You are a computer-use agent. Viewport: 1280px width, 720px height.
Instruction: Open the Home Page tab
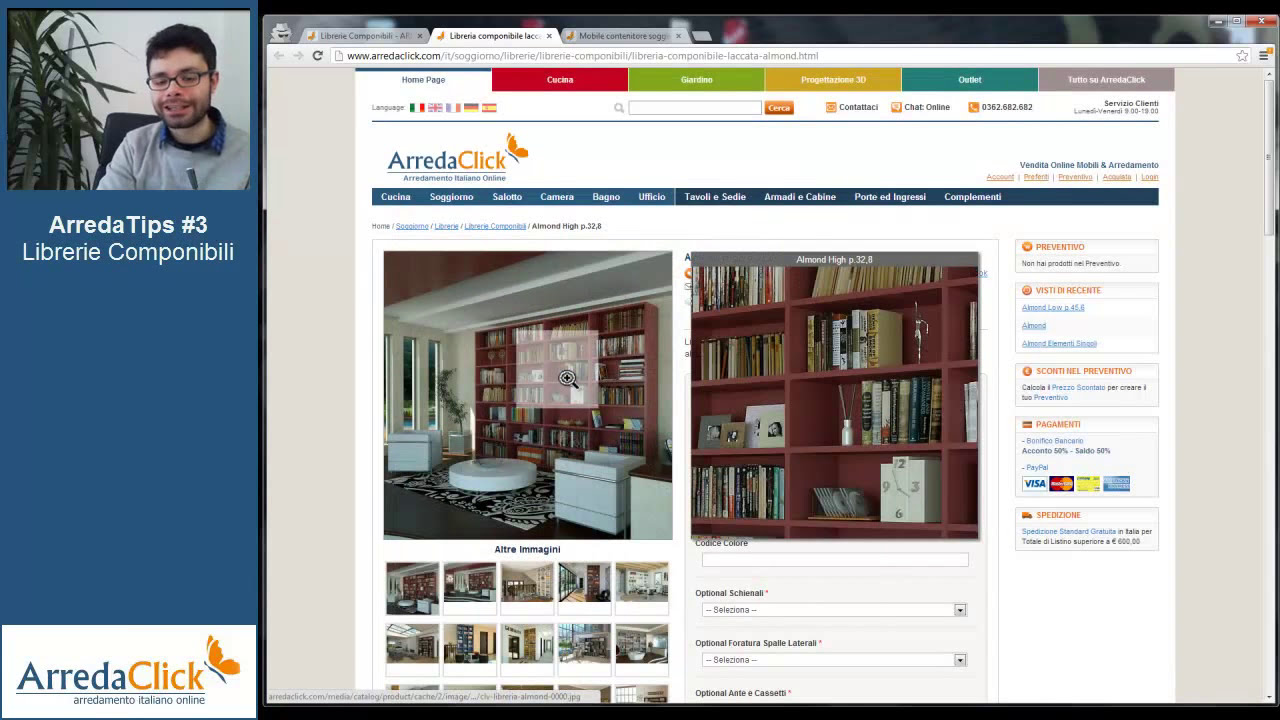423,80
